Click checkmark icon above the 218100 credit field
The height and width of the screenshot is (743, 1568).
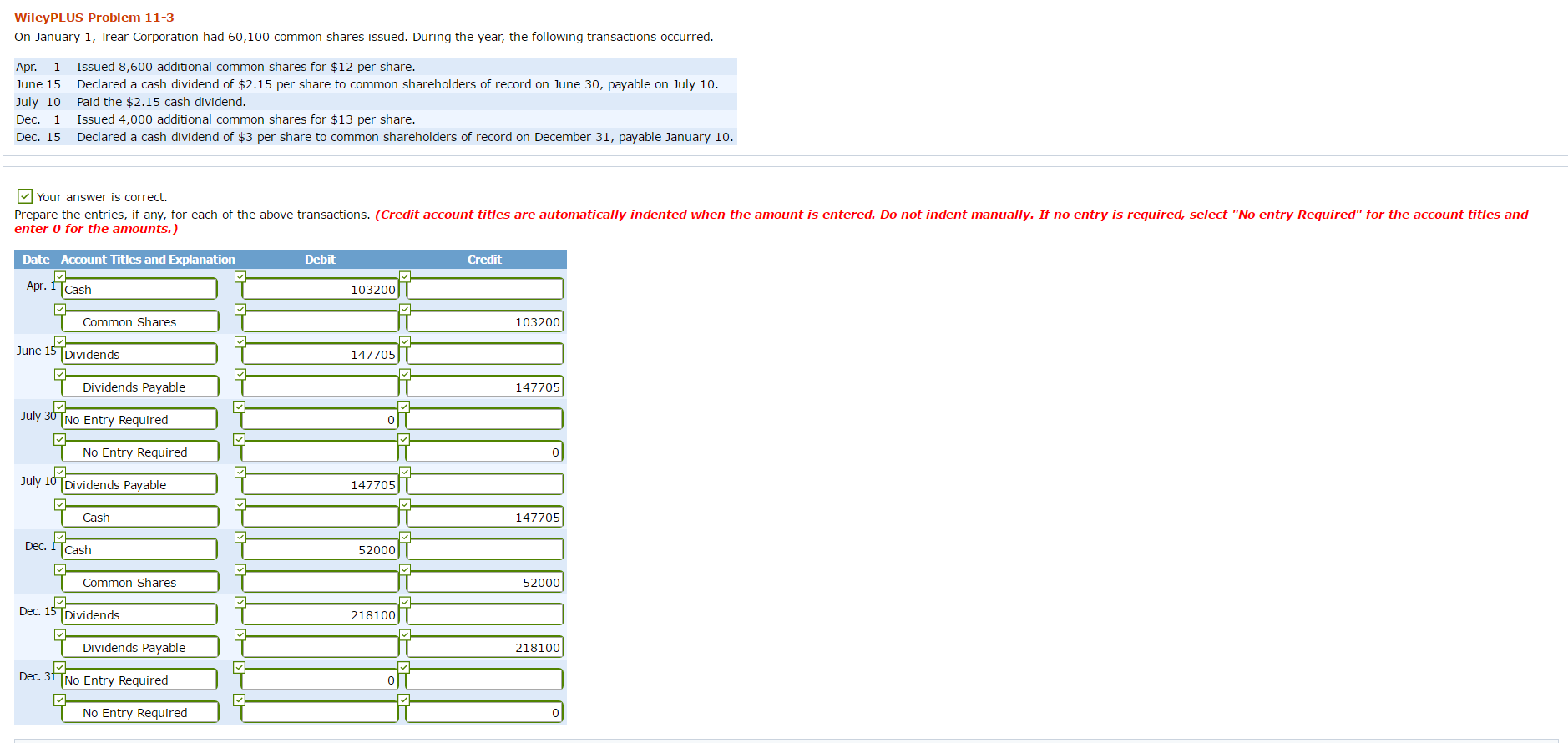[x=405, y=634]
